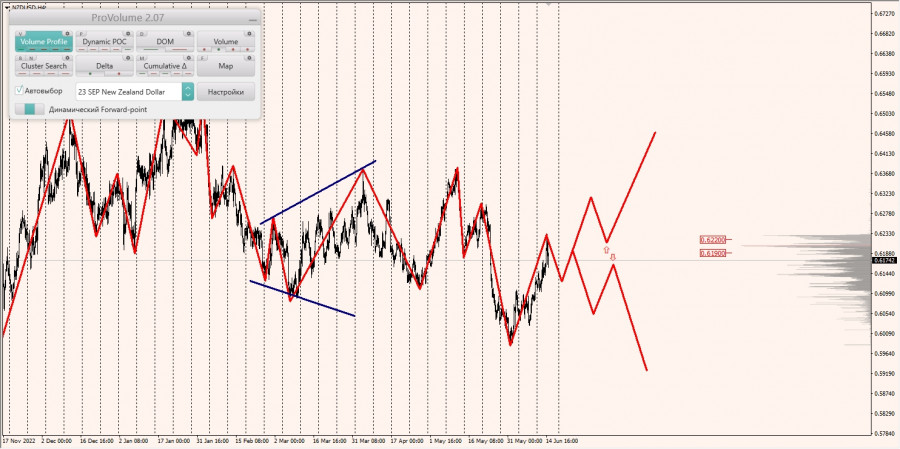Step contract selection up with chevron
The height and width of the screenshot is (449, 900).
pyautogui.click(x=188, y=88)
